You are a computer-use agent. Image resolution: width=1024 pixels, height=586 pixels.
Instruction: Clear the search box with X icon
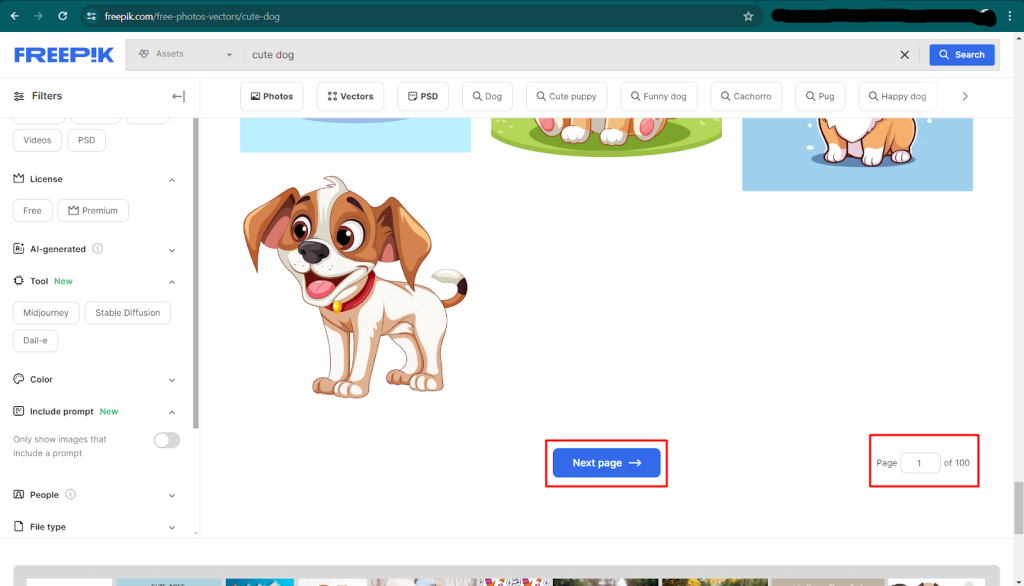[x=904, y=55]
